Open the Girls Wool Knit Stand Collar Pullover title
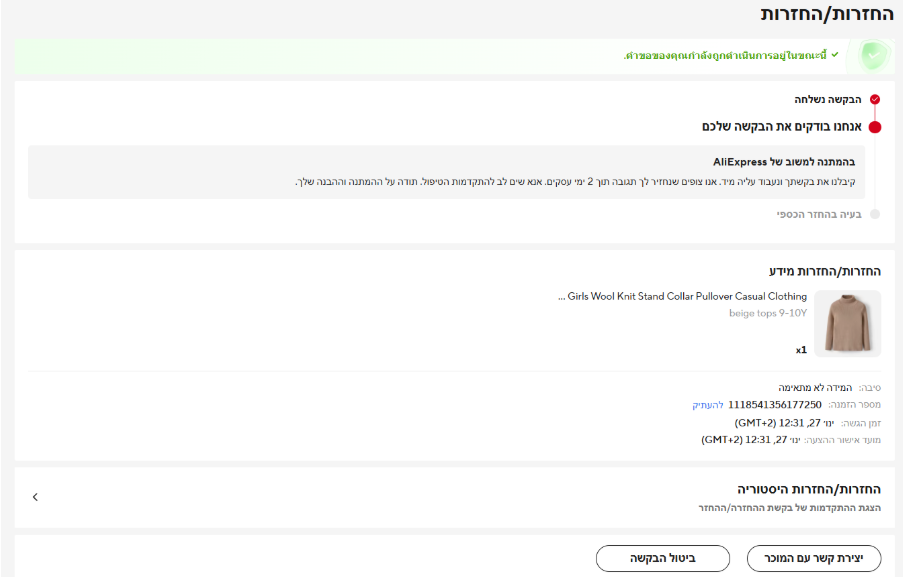The image size is (903, 578). click(682, 297)
